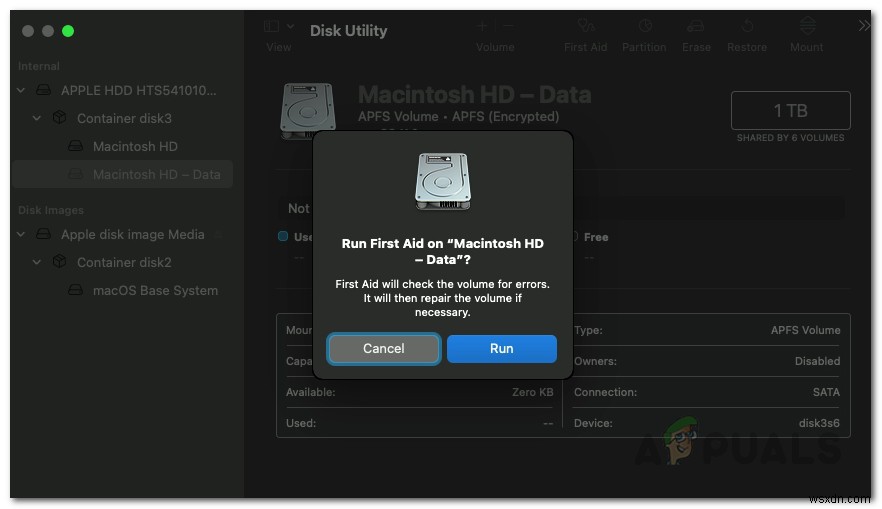Image resolution: width=882 pixels, height=509 pixels.
Task: Click the First Aid stethoscope icon
Action: click(586, 26)
